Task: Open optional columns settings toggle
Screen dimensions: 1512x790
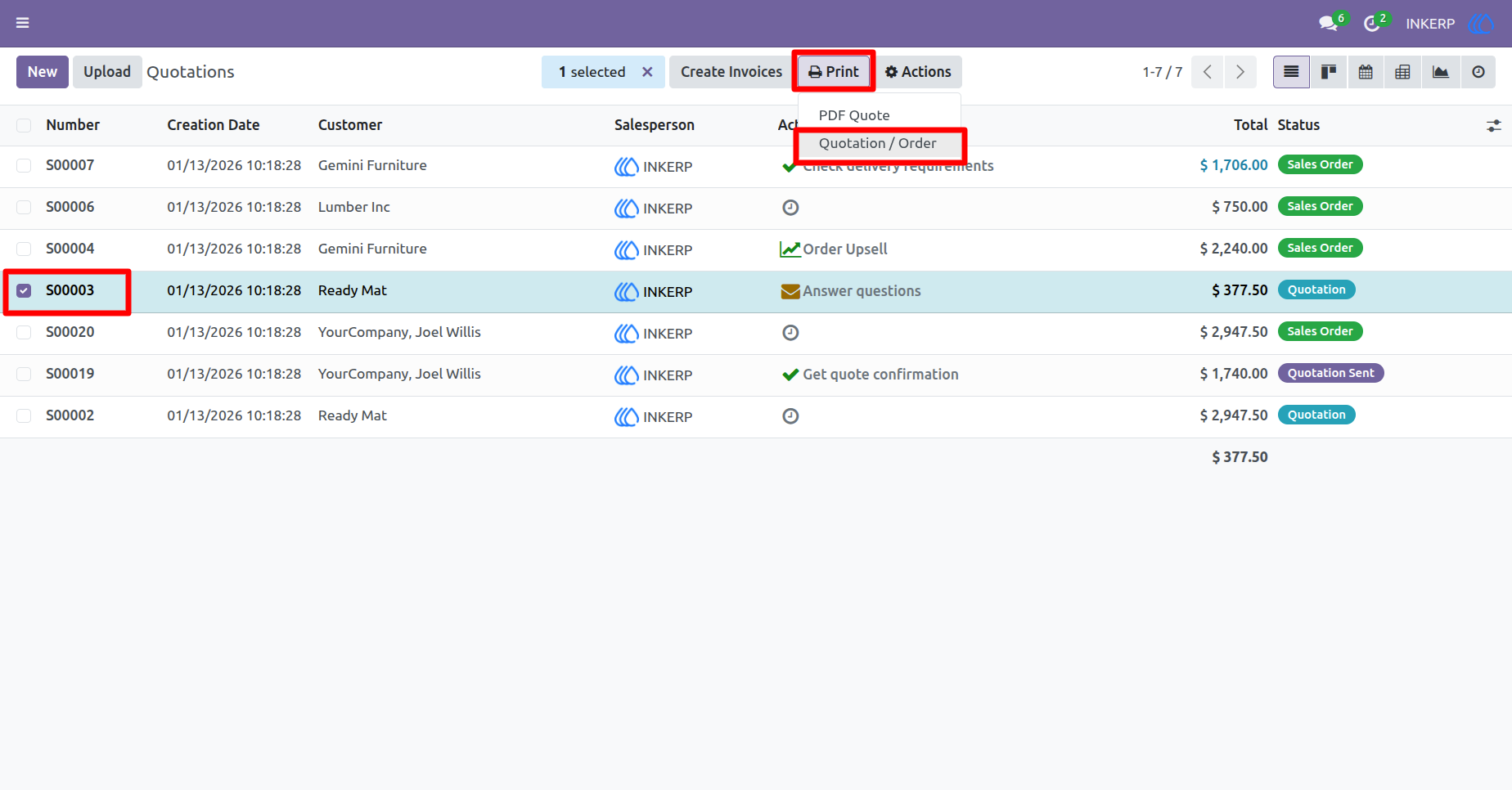Action: (x=1493, y=126)
